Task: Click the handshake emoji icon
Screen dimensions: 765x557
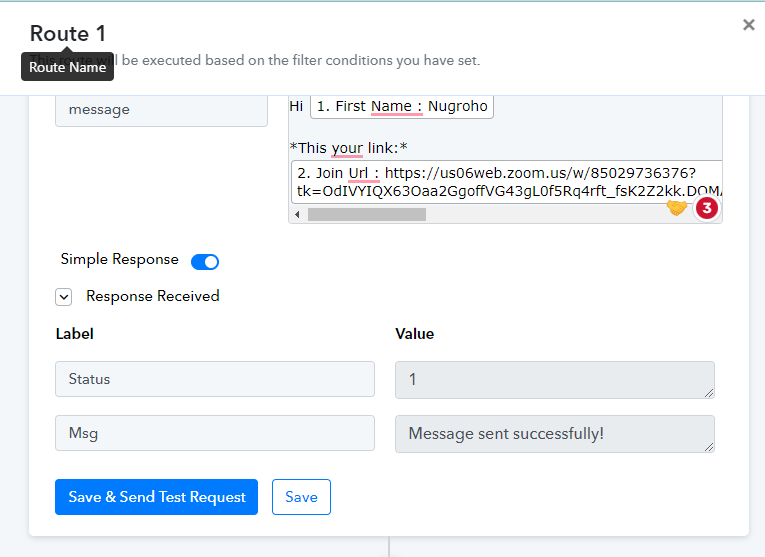Action: (677, 208)
